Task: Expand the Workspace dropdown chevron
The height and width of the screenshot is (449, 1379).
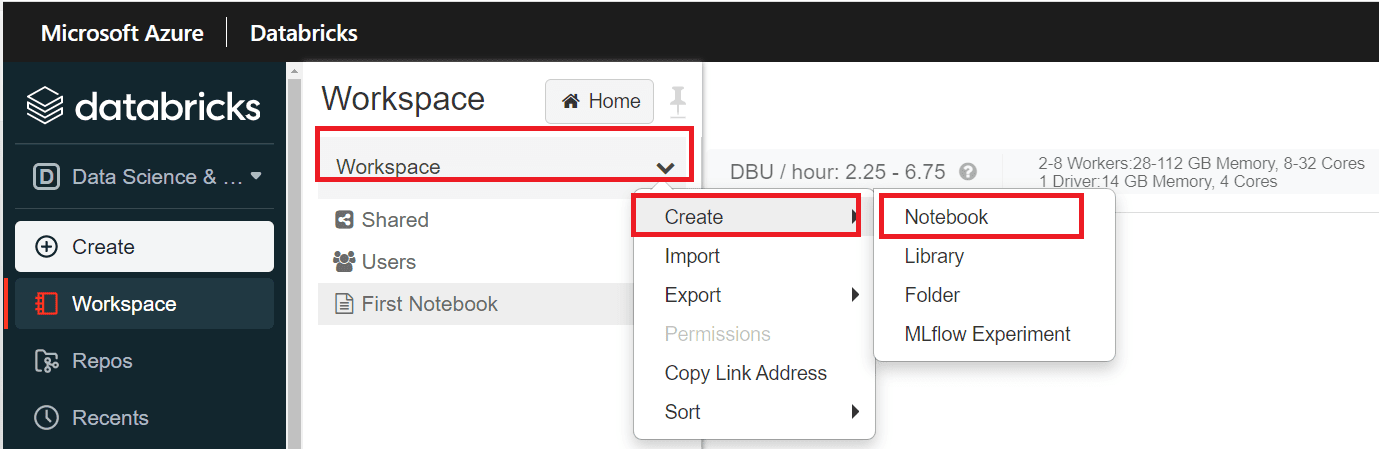Action: (665, 167)
